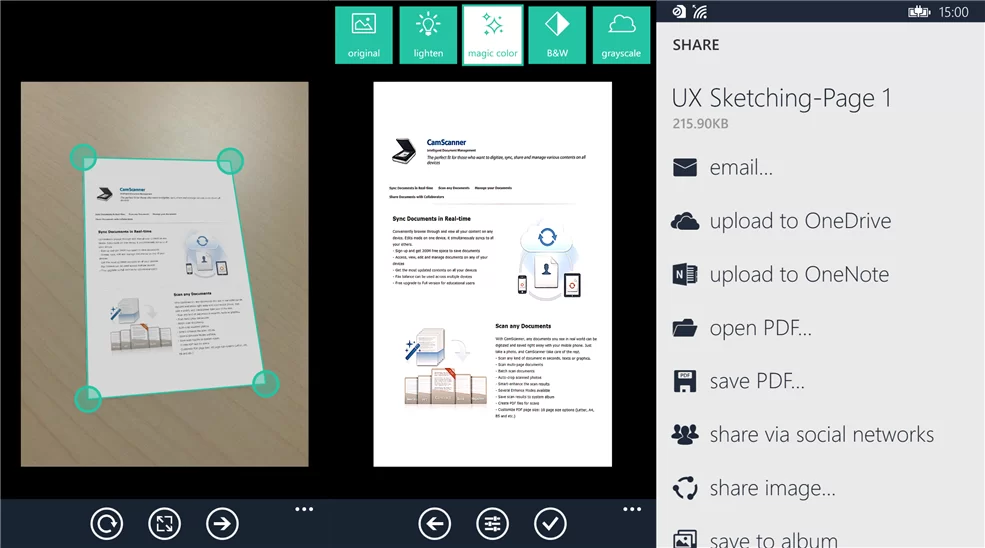Choose open PDF... option

[x=761, y=328]
